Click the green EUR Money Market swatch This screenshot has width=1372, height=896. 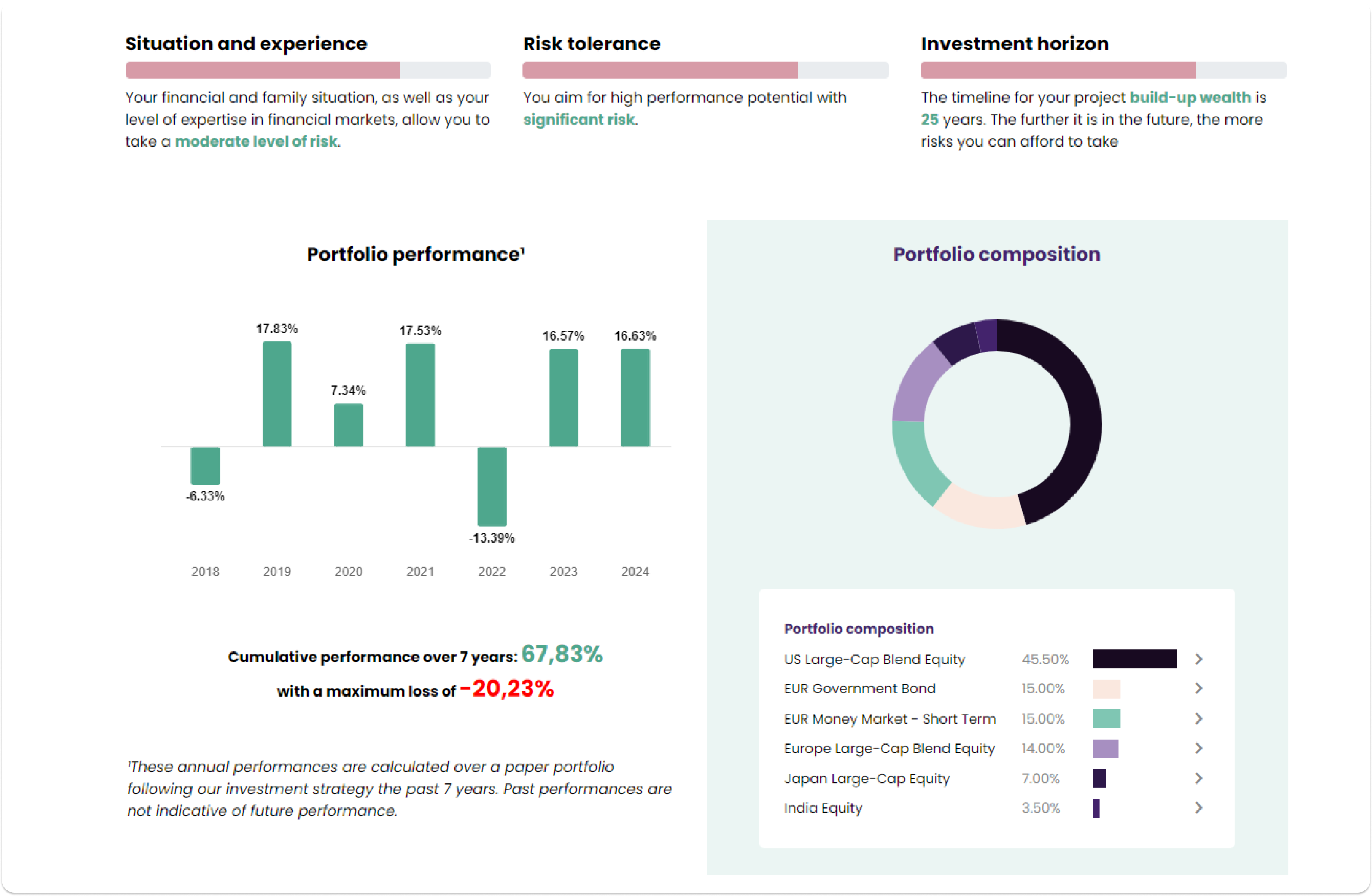pos(1107,719)
